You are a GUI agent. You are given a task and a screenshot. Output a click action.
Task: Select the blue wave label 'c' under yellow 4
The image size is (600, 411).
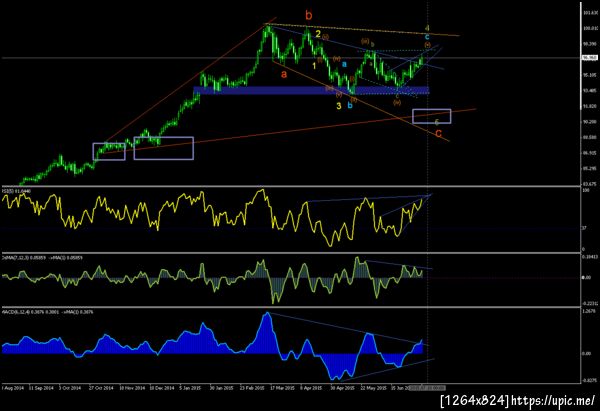tap(427, 37)
